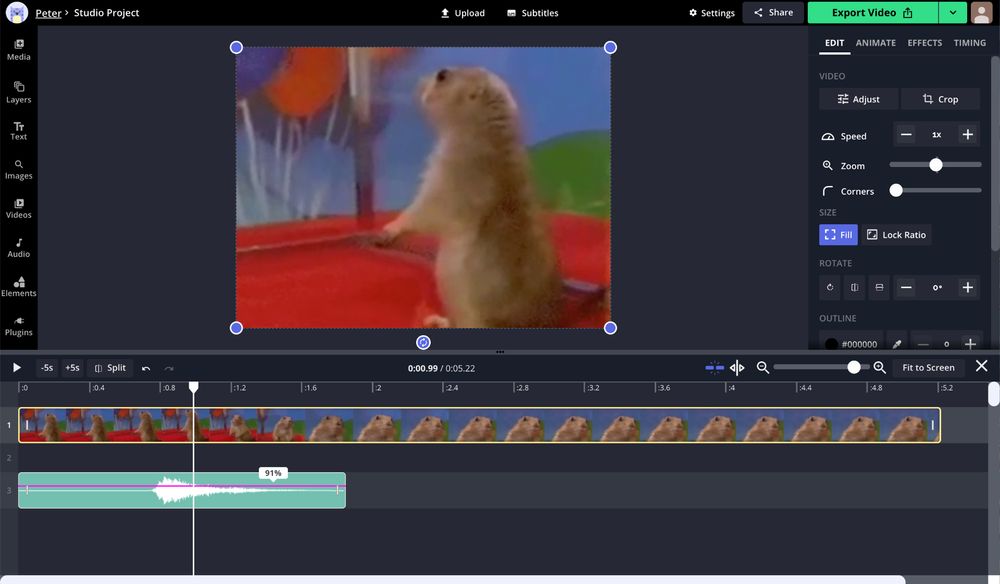
Task: Select the Text tool from the sidebar
Action: (18, 128)
